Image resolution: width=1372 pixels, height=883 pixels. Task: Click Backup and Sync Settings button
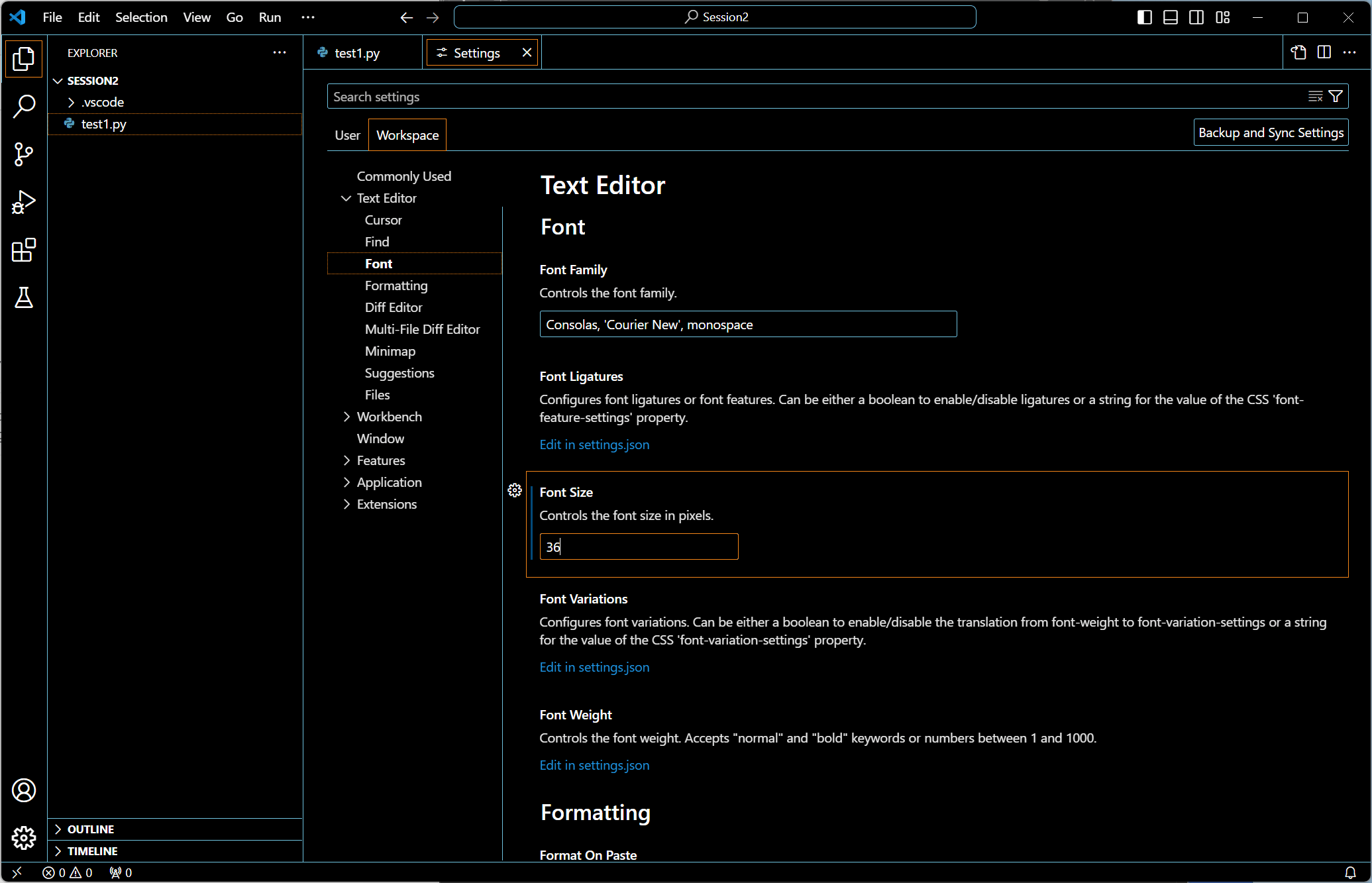click(x=1271, y=132)
